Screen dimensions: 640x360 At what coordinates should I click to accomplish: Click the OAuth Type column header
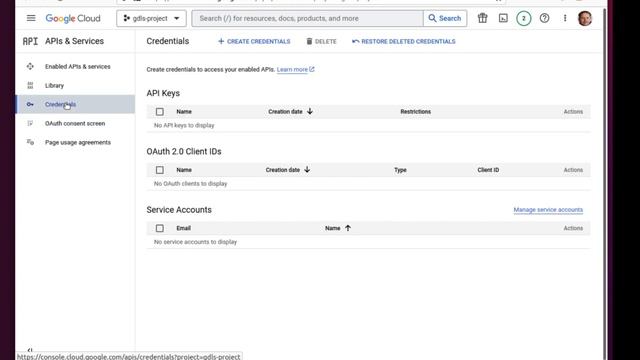[400, 170]
